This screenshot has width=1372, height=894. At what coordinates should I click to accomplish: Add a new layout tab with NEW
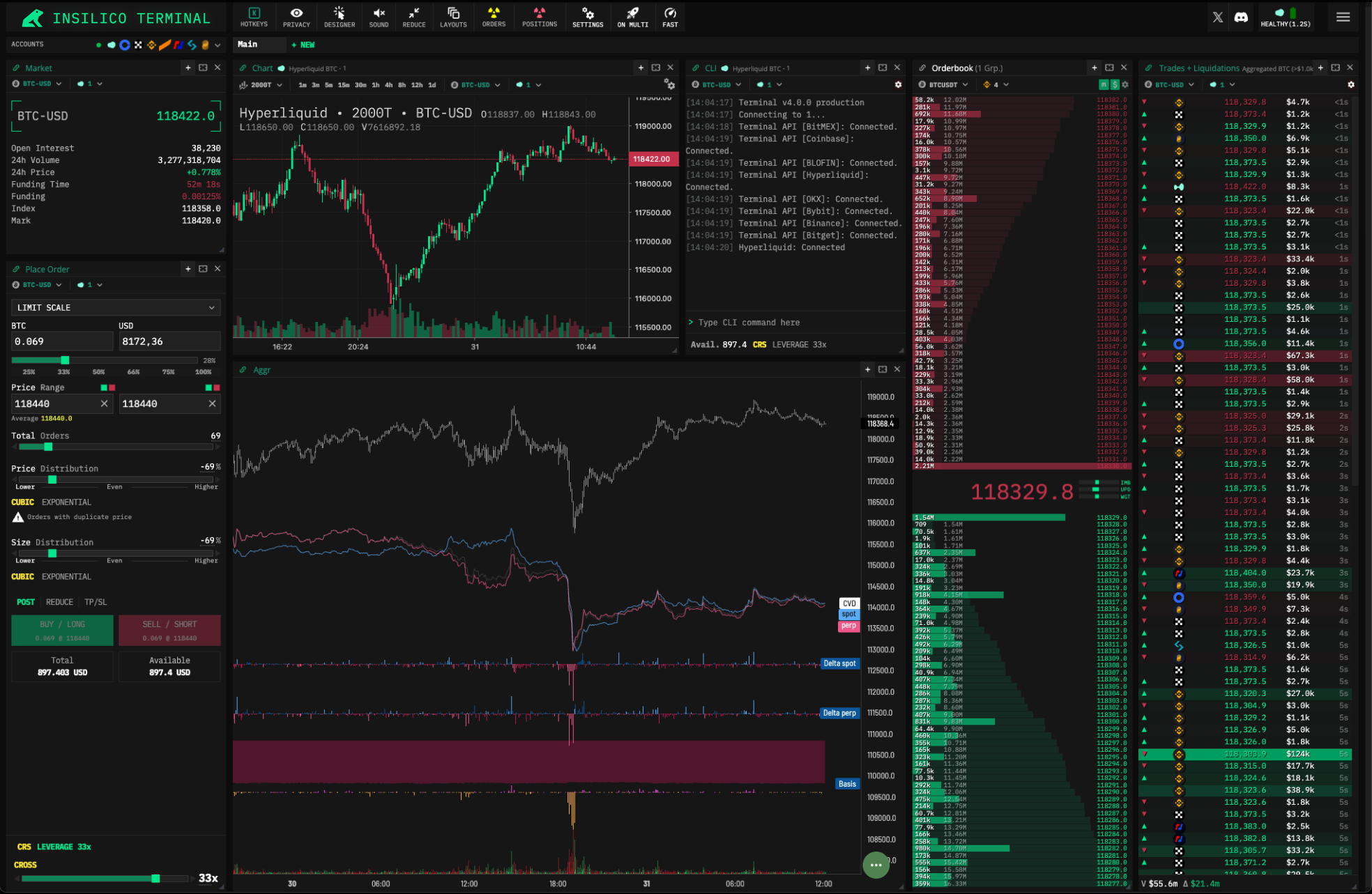[303, 45]
